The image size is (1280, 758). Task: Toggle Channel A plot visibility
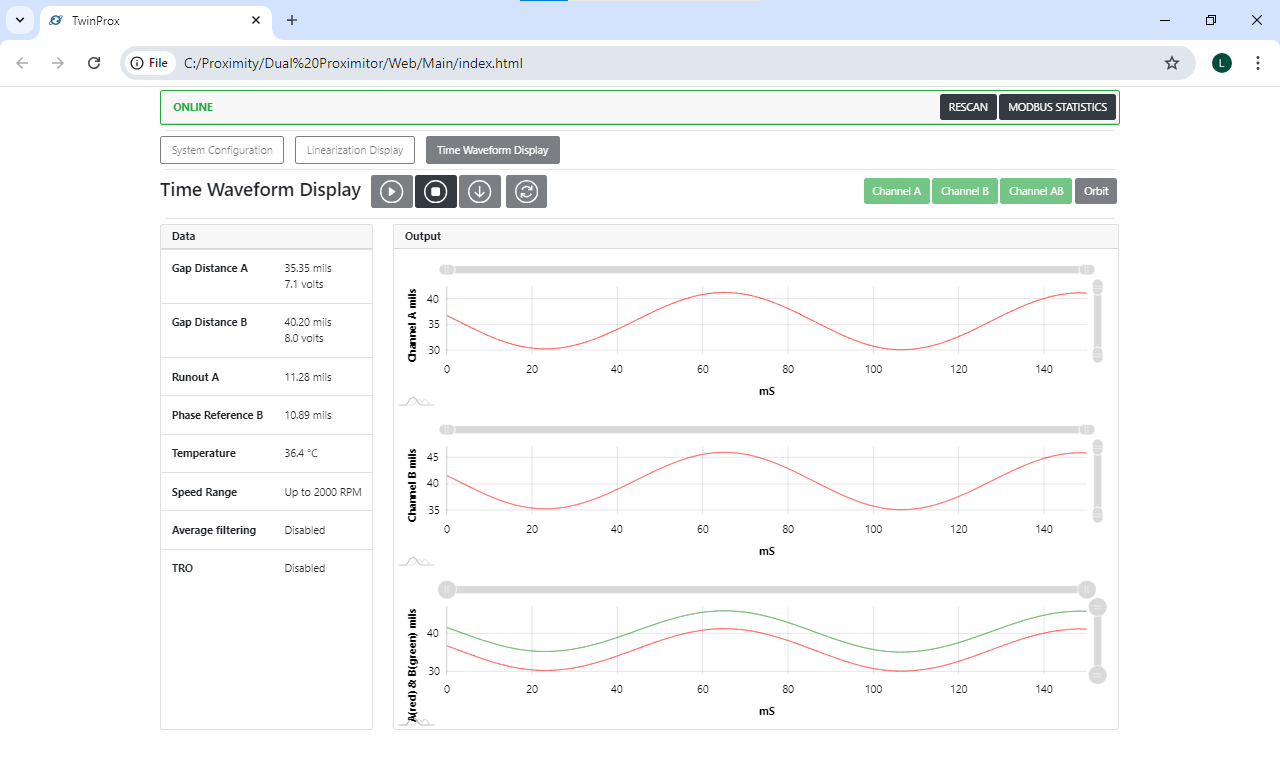pyautogui.click(x=897, y=191)
